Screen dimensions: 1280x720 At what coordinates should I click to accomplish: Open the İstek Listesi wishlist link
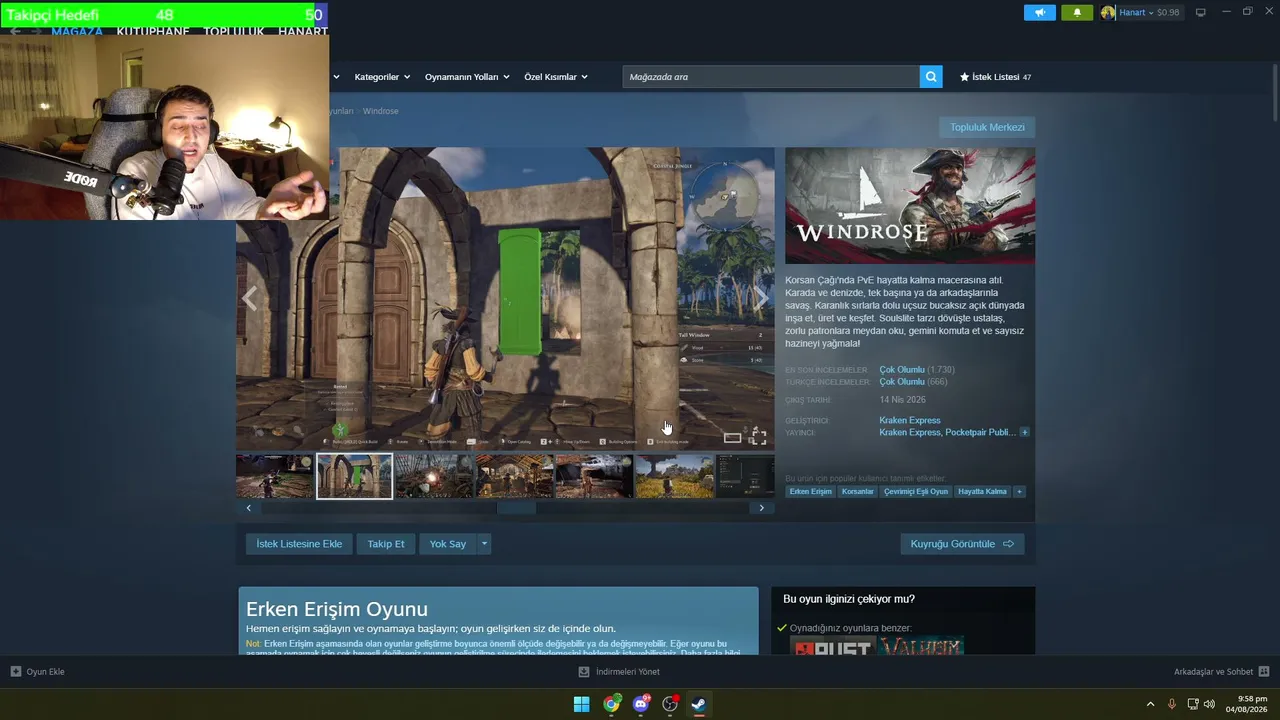pos(995,77)
